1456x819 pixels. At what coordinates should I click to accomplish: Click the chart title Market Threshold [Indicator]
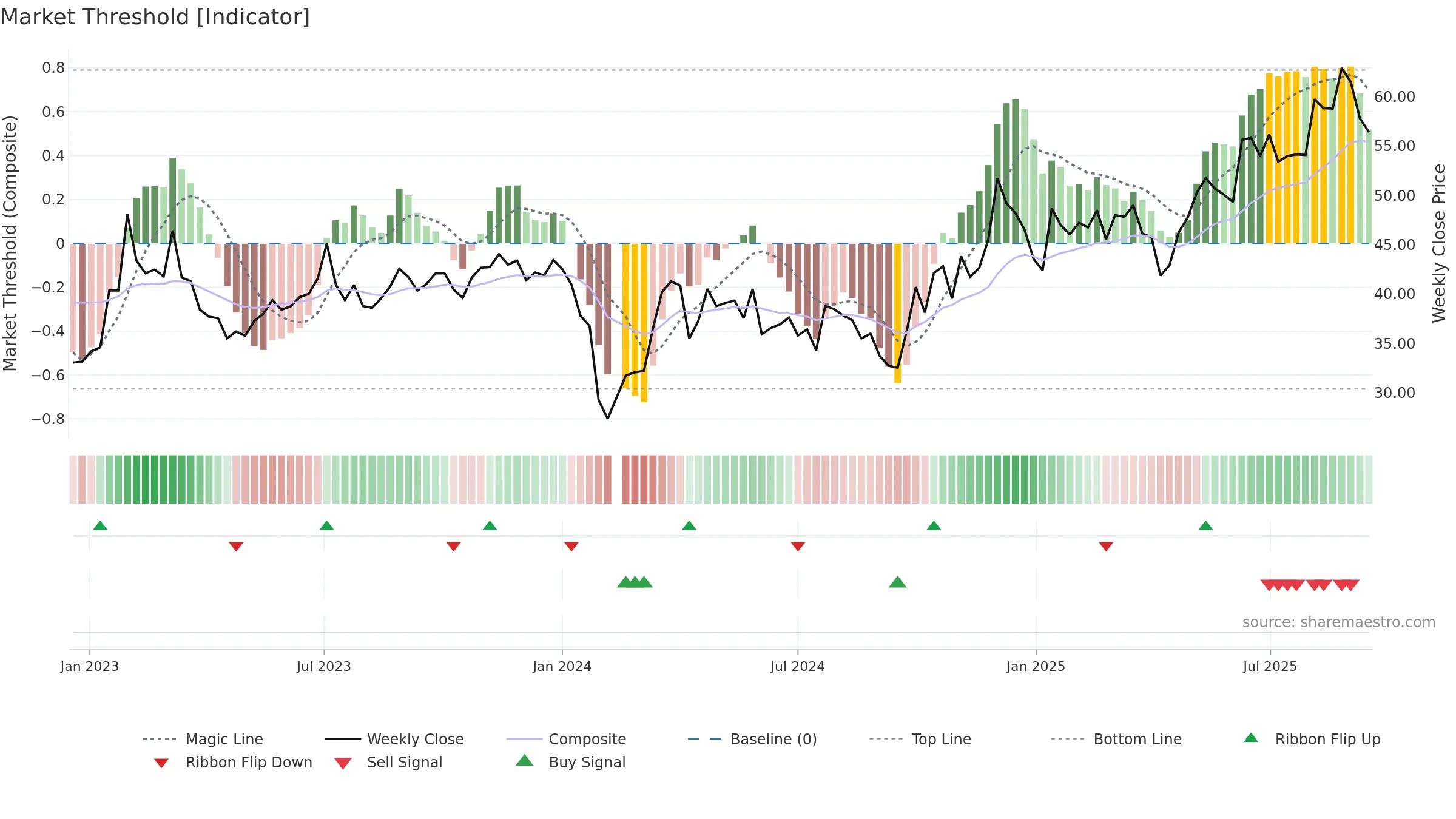155,17
